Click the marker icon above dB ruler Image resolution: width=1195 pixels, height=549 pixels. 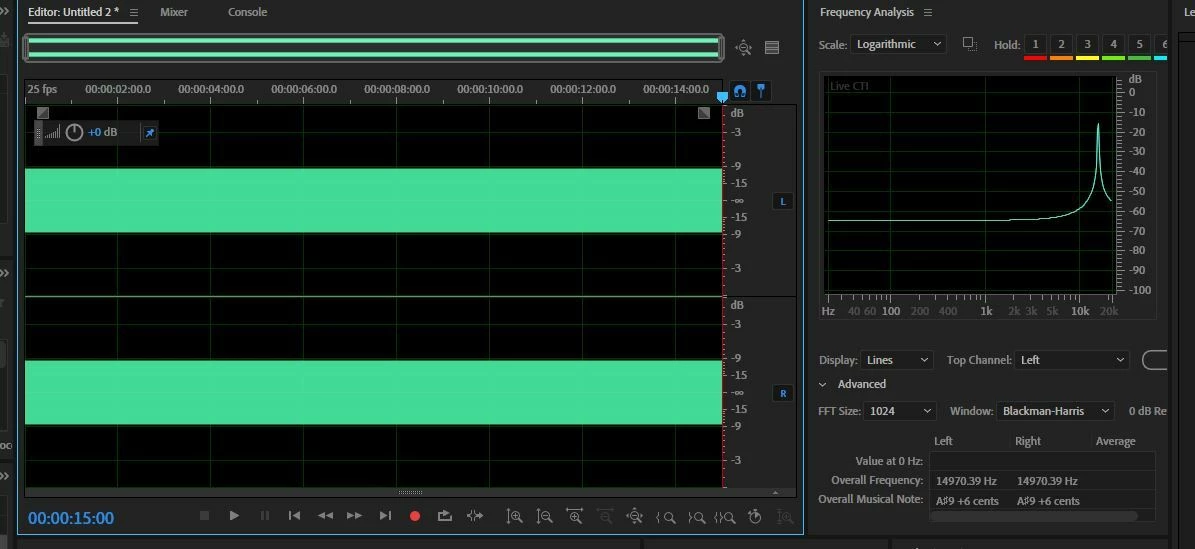tap(761, 92)
